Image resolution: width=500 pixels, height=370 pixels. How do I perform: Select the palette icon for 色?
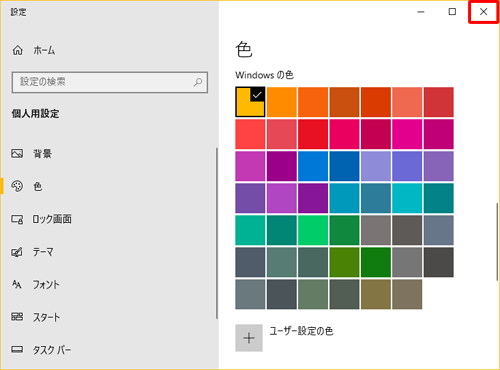coord(17,186)
